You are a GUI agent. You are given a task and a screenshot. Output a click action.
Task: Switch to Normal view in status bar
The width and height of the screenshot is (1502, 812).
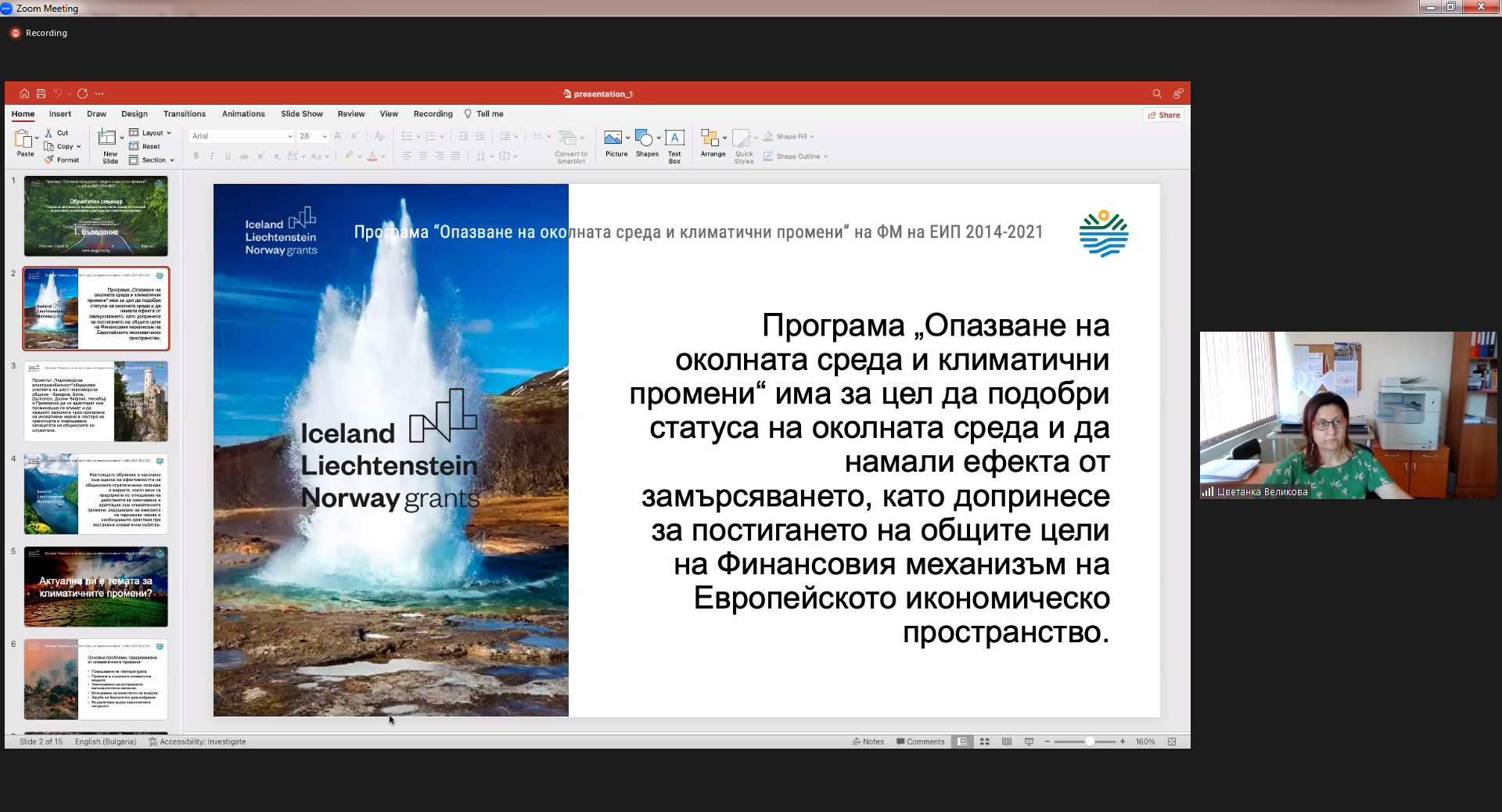(x=962, y=742)
